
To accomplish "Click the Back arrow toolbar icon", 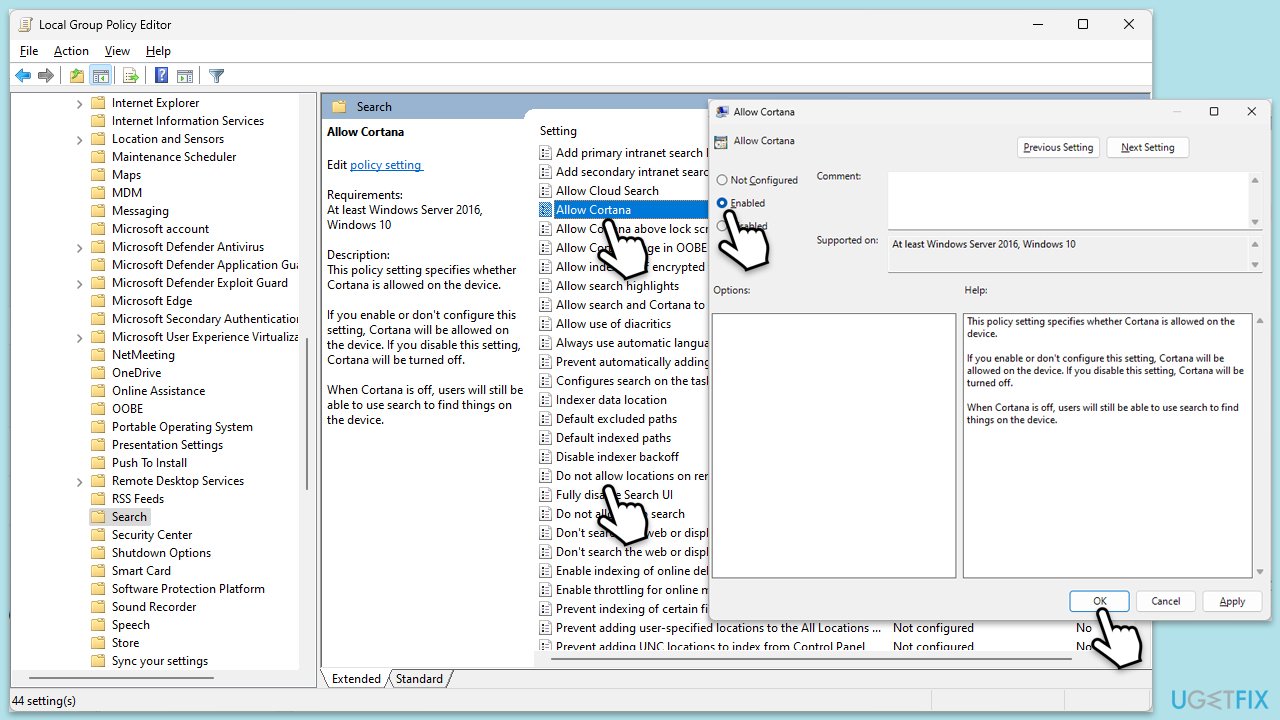I will click(x=22, y=76).
